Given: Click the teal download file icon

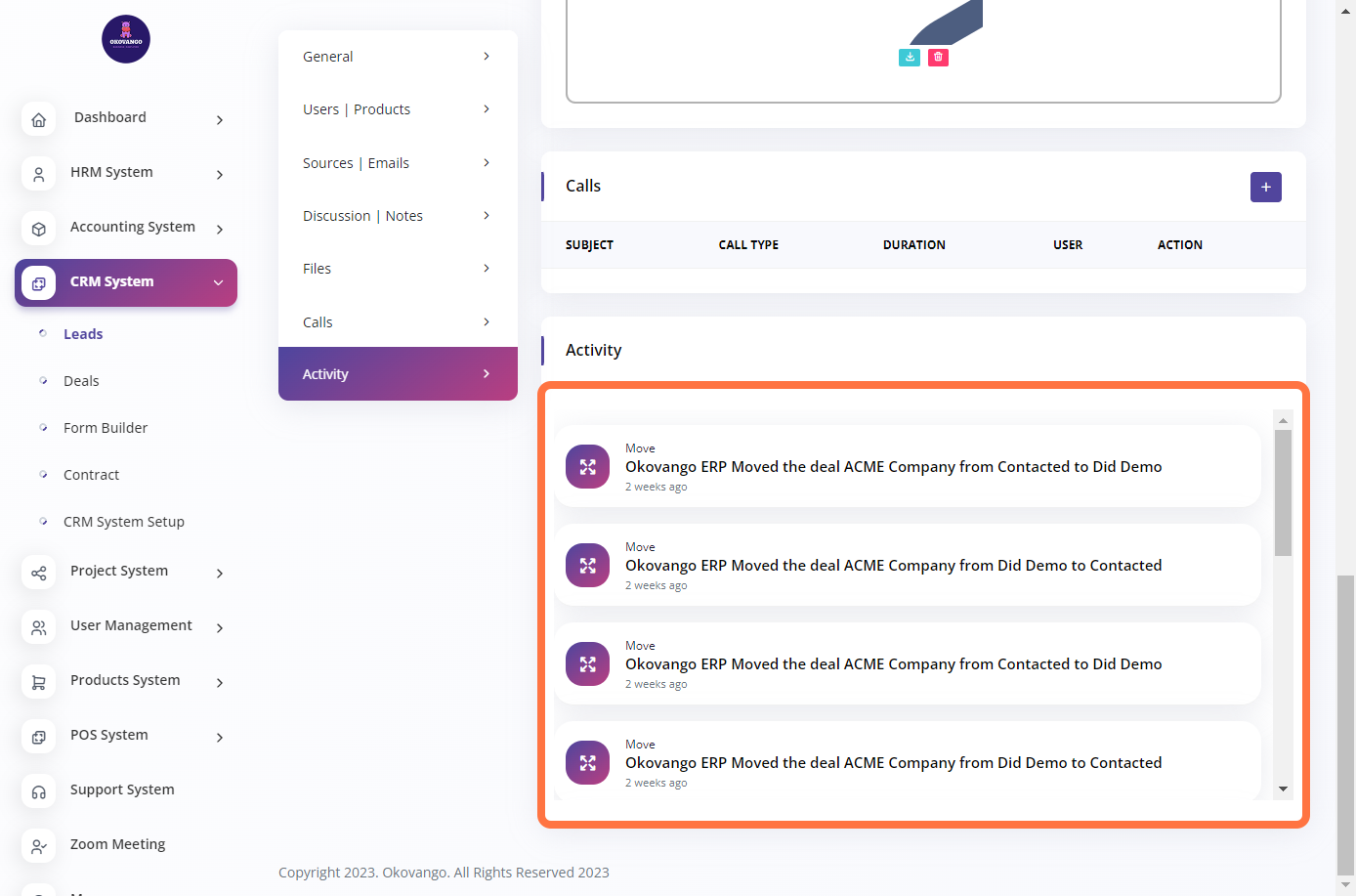Looking at the screenshot, I should (910, 58).
